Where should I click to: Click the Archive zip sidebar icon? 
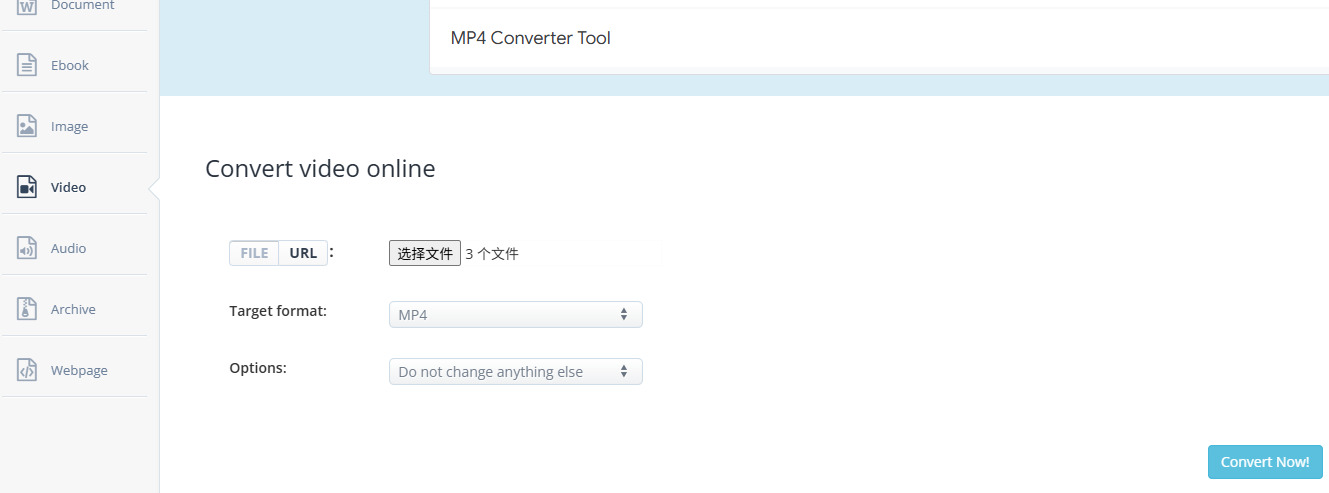(x=27, y=309)
